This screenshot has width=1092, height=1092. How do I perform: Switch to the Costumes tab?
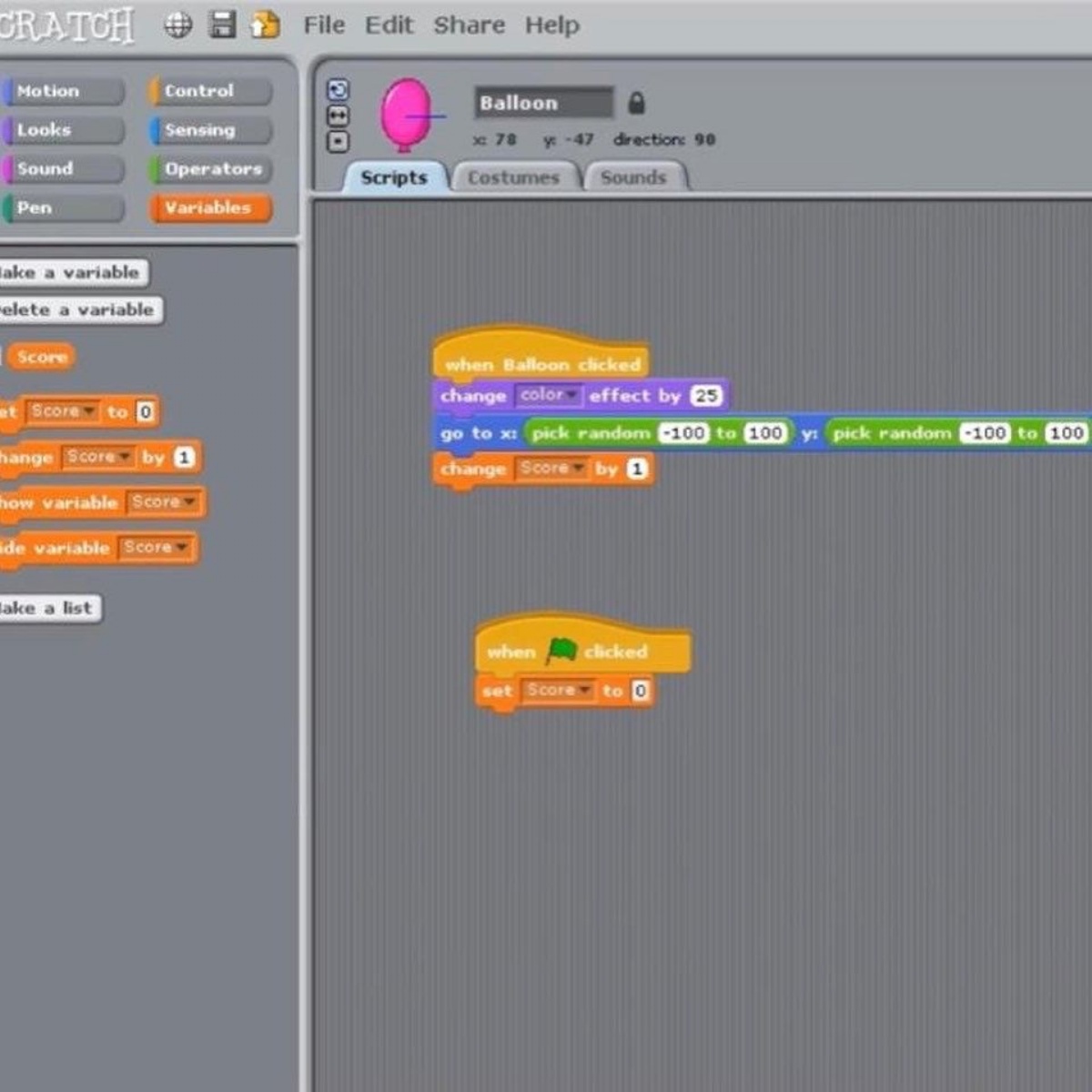513,177
